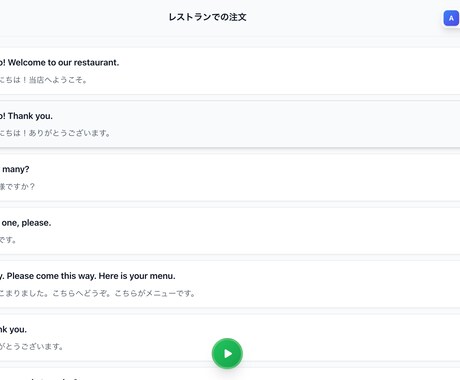The height and width of the screenshot is (380, 460).
Task: Tap the 'Please come this way. Here is your menu.' line
Action: click(230, 284)
